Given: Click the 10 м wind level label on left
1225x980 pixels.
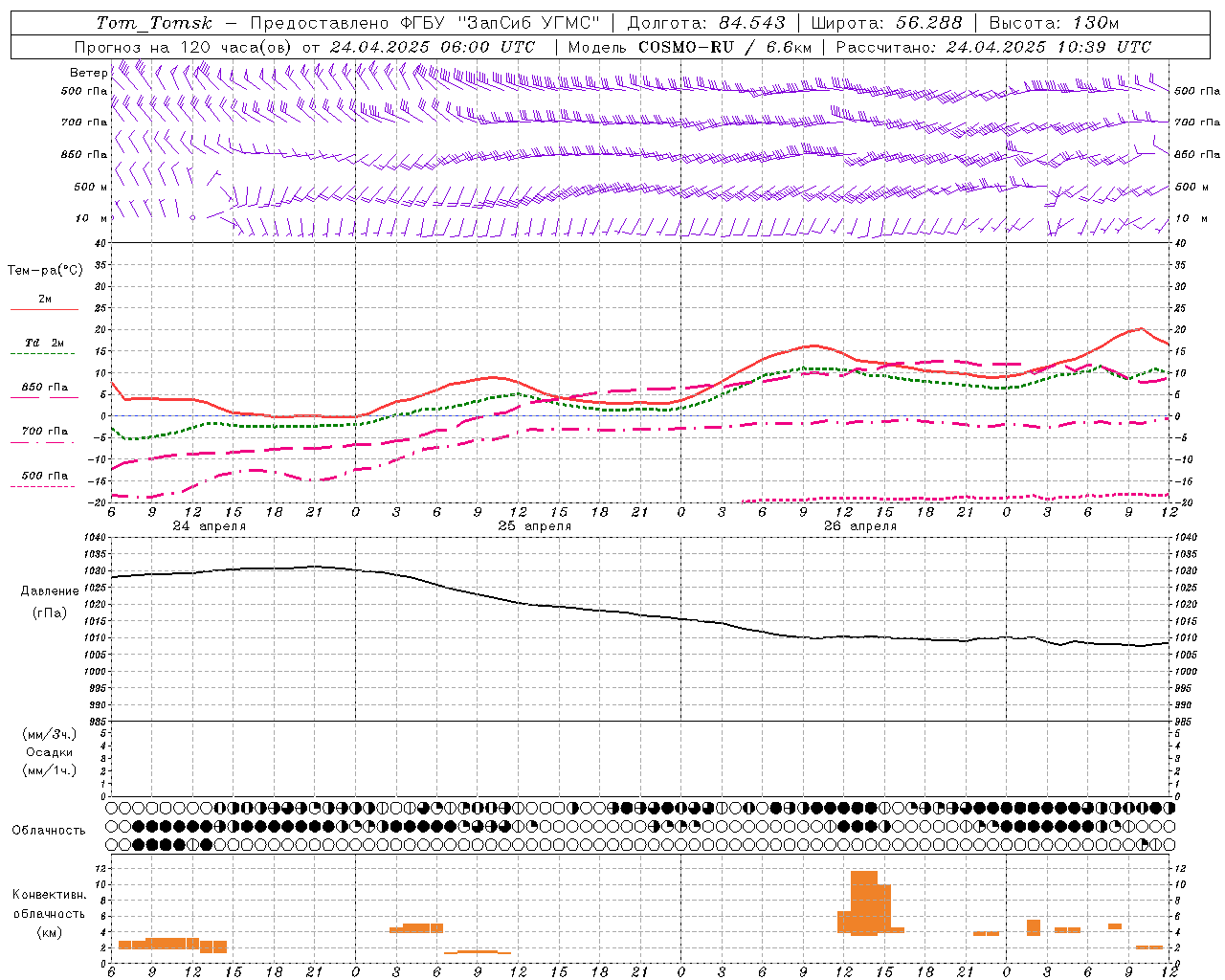Looking at the screenshot, I should [x=92, y=218].
